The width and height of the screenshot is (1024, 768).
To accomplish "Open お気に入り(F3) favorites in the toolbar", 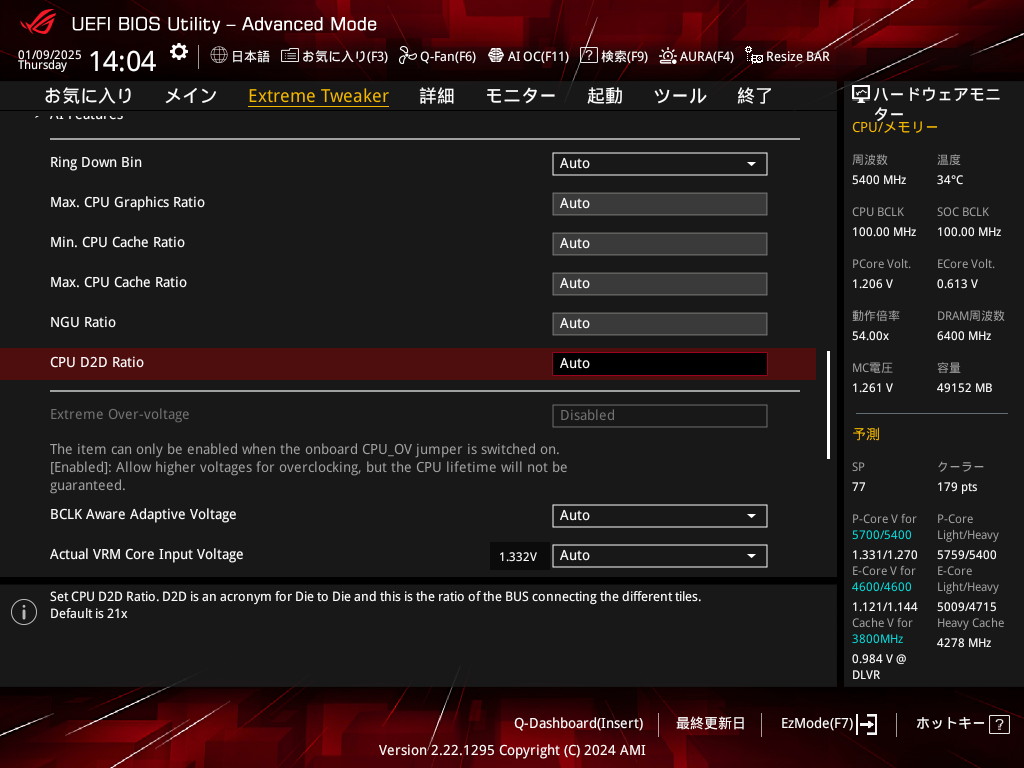I will pyautogui.click(x=290, y=56).
